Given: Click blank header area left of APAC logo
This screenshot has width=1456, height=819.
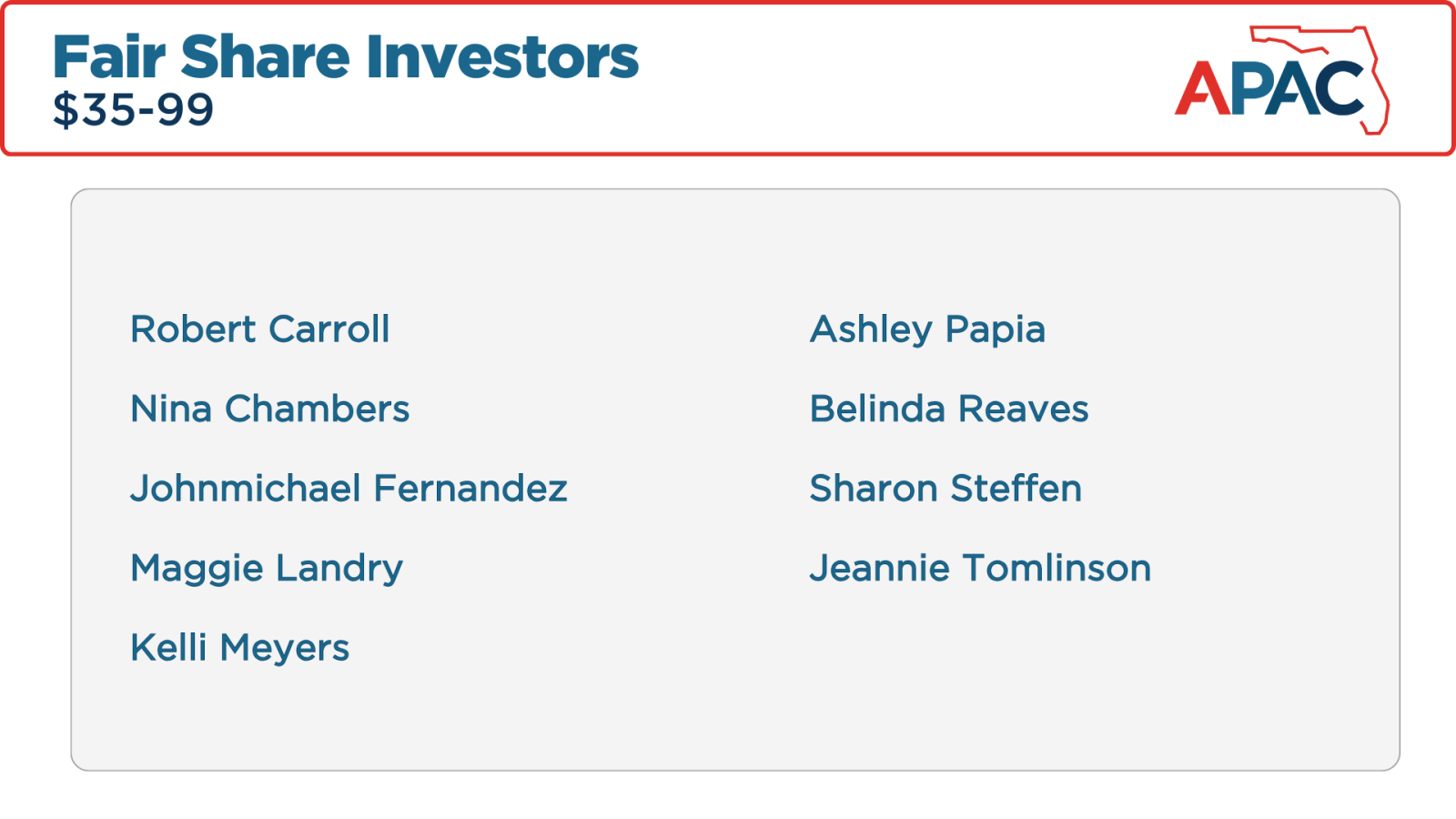Looking at the screenshot, I should (x=910, y=82).
